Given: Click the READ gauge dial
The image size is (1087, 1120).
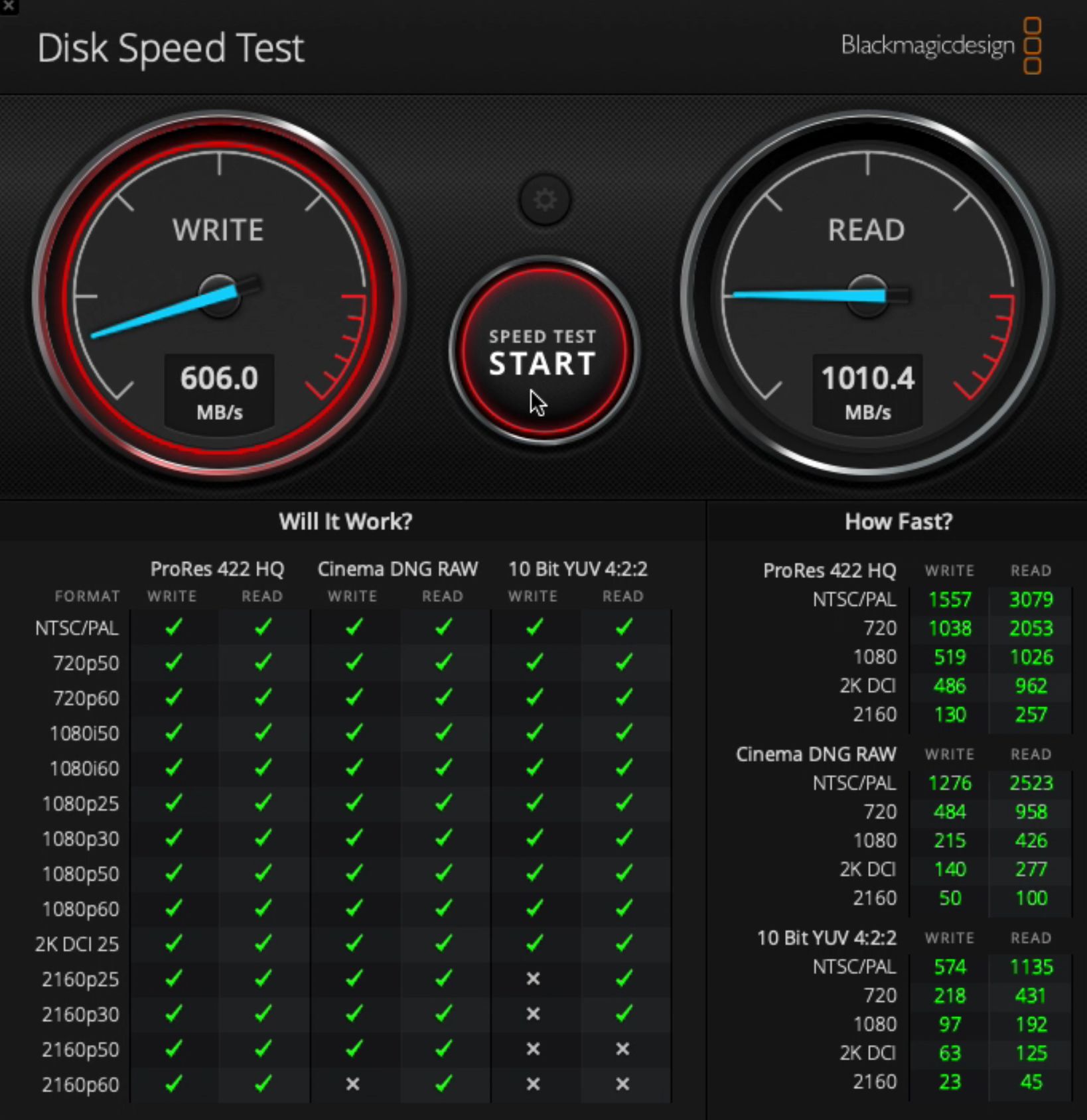Looking at the screenshot, I should click(867, 295).
